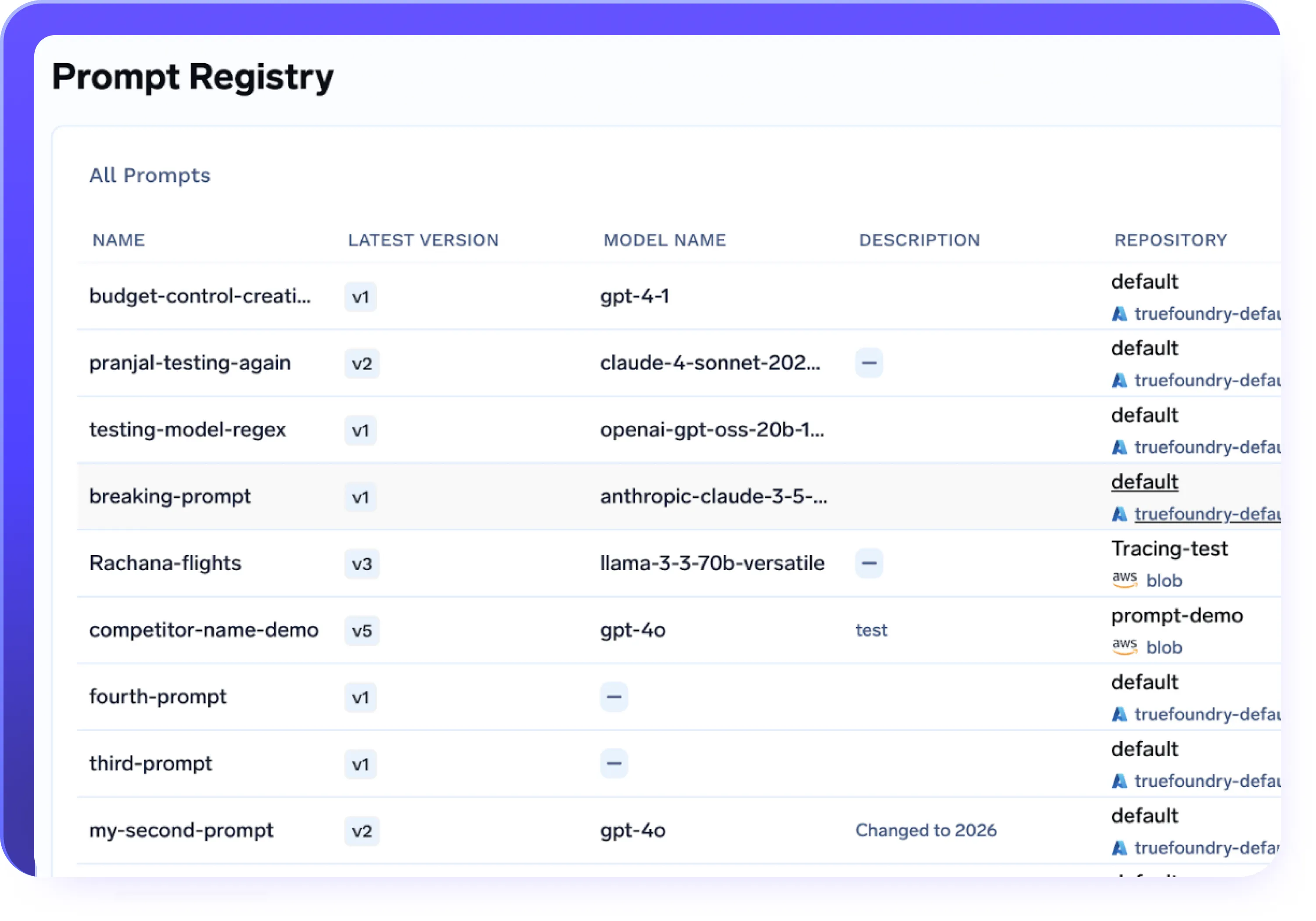Sort by the MODEL NAME column header
This screenshot has width=1316, height=921.
(664, 240)
